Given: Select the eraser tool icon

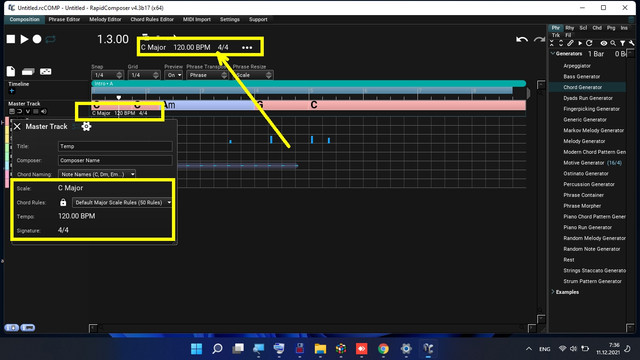Looking at the screenshot, I should coord(28,72).
